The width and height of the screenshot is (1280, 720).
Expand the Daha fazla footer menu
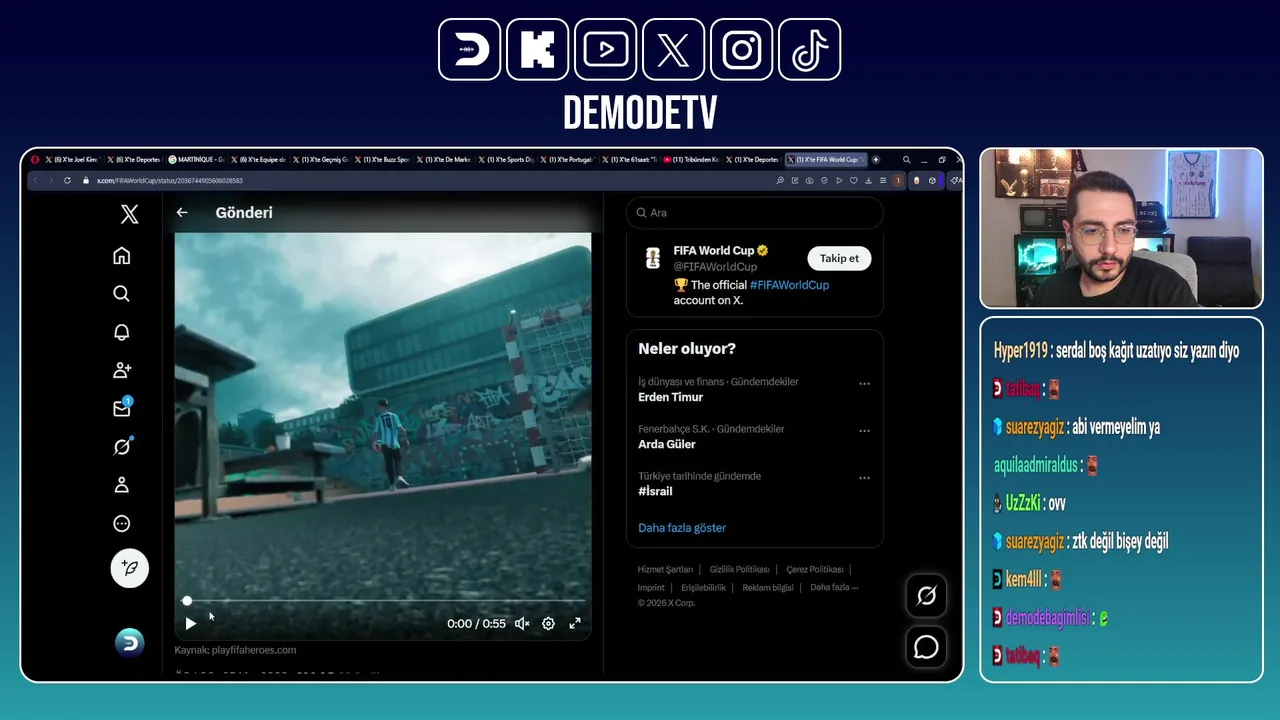point(834,587)
